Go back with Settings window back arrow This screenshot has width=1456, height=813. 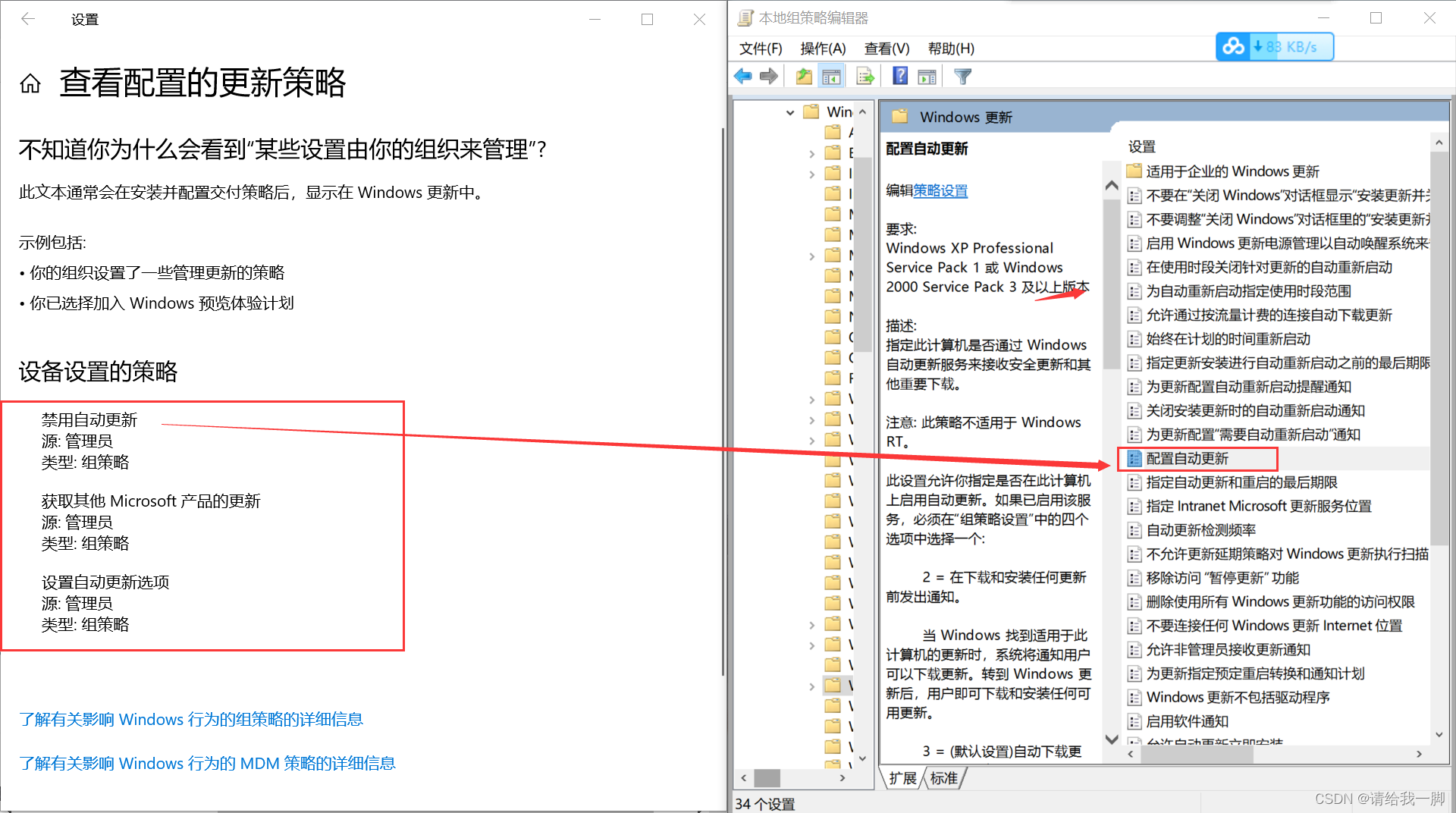pyautogui.click(x=28, y=19)
